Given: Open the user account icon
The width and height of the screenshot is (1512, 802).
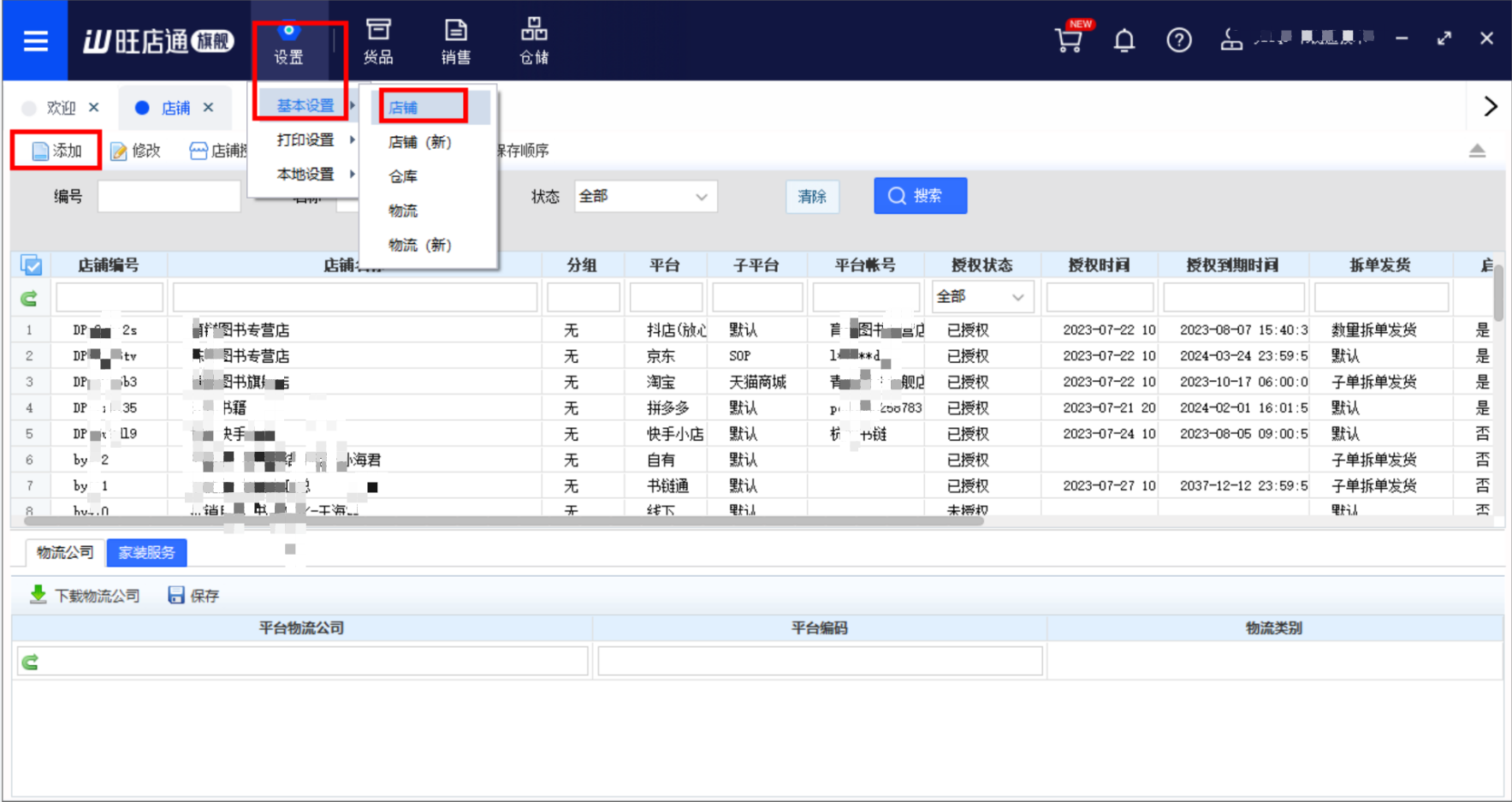Looking at the screenshot, I should click(x=1231, y=39).
